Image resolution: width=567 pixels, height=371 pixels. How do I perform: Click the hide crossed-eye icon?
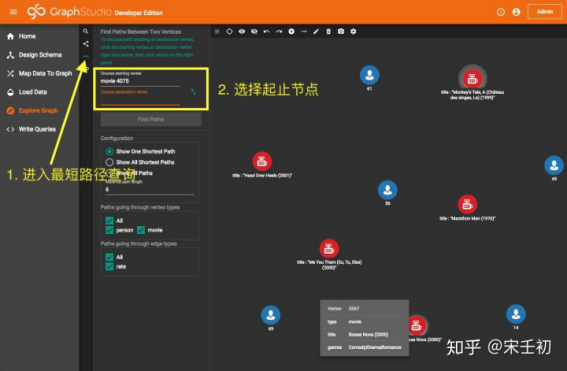(254, 31)
